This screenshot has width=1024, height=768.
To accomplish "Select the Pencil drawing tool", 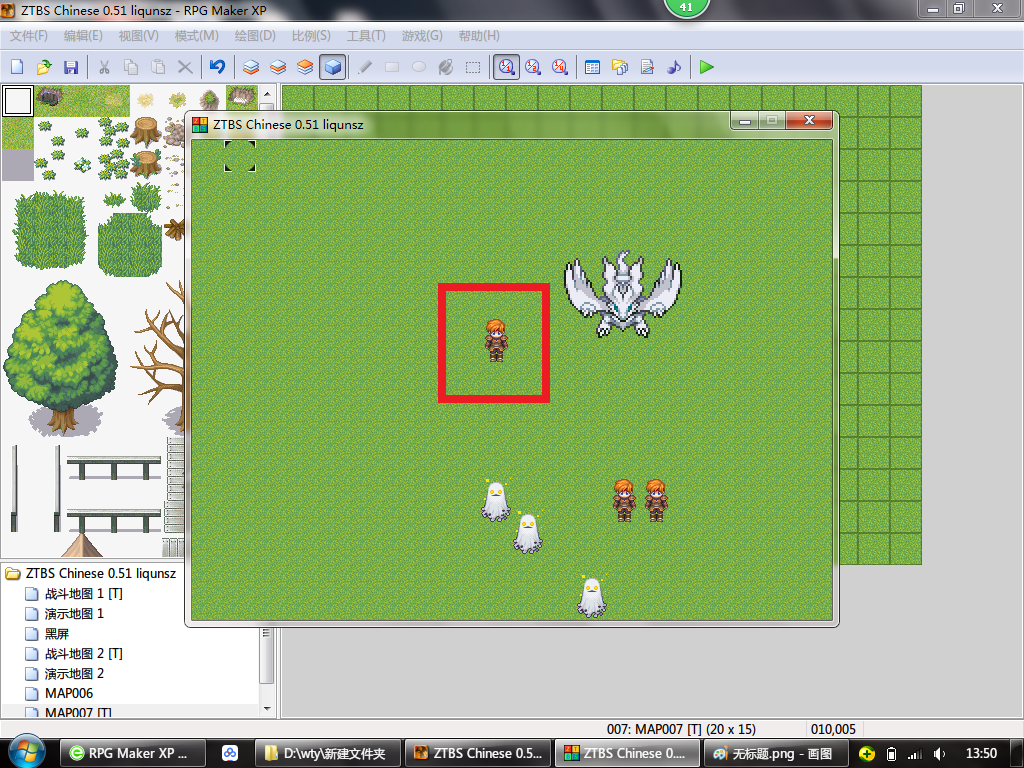I will pyautogui.click(x=365, y=67).
